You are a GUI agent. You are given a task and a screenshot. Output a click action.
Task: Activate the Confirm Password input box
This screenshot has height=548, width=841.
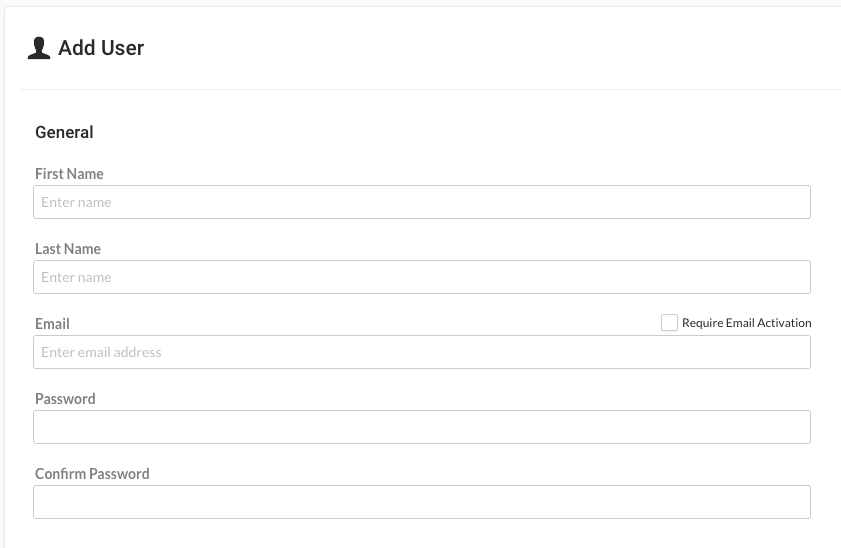click(x=422, y=502)
